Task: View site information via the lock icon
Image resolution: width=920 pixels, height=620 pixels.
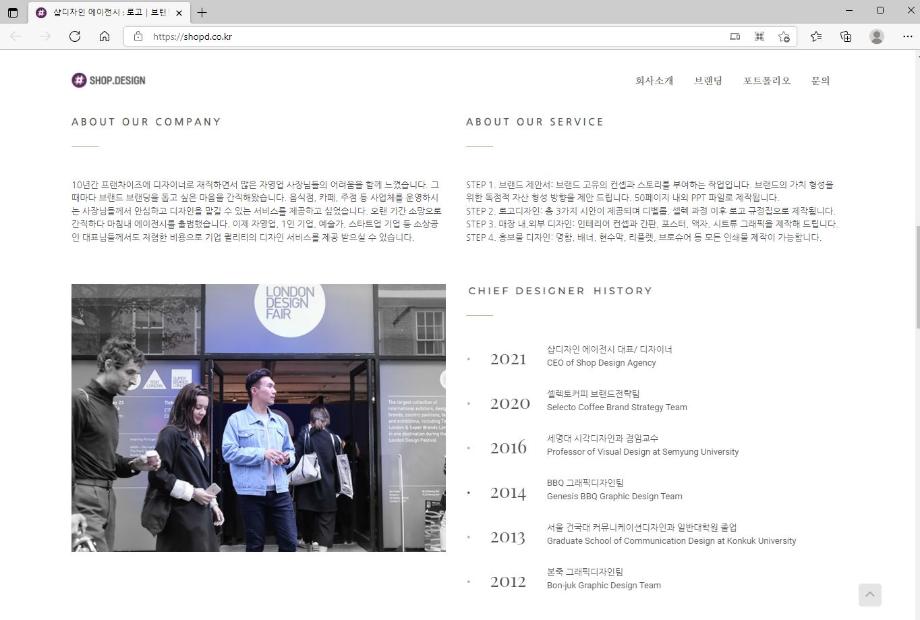Action: coord(138,36)
